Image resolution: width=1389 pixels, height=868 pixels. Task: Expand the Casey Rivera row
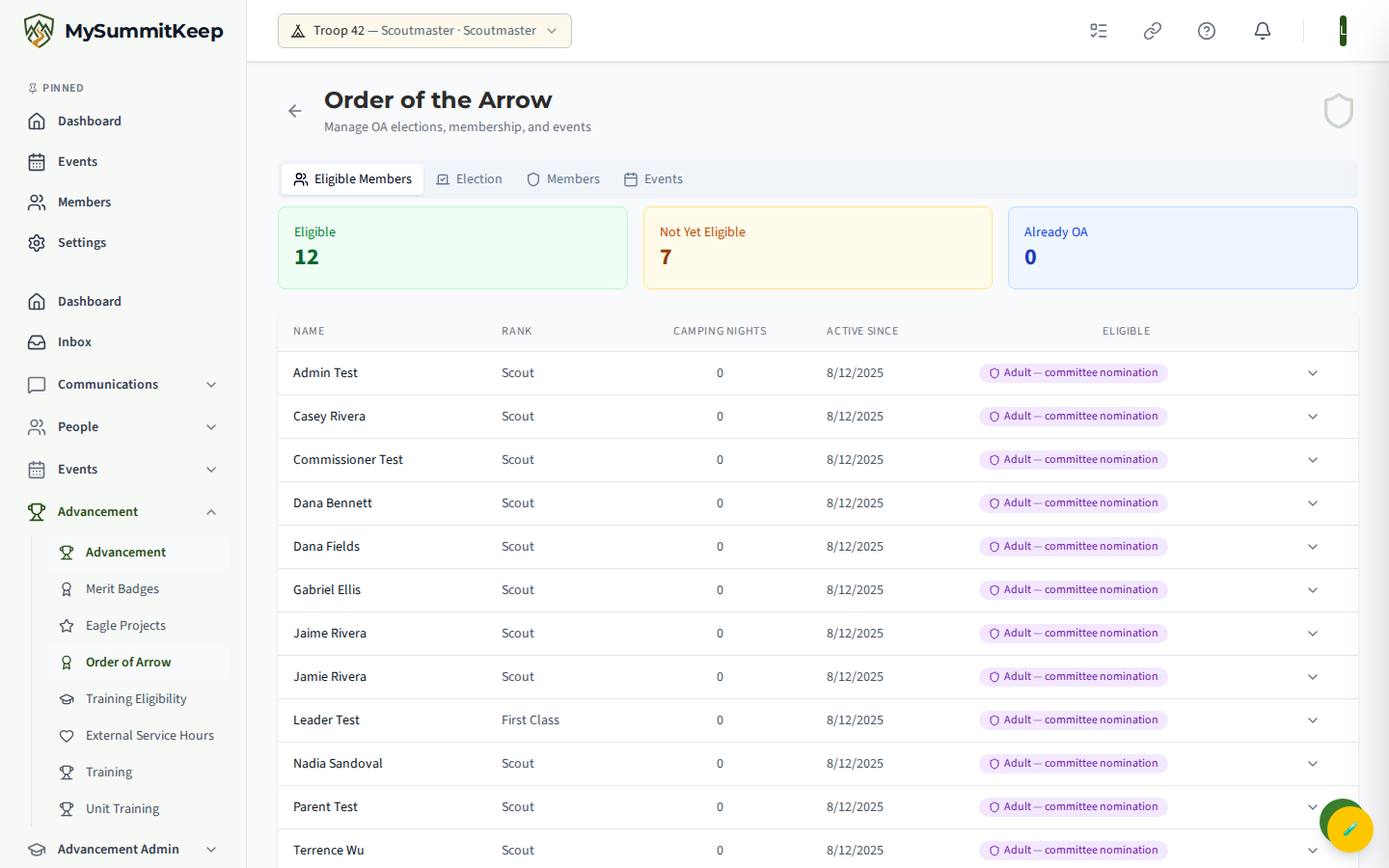click(x=1313, y=417)
